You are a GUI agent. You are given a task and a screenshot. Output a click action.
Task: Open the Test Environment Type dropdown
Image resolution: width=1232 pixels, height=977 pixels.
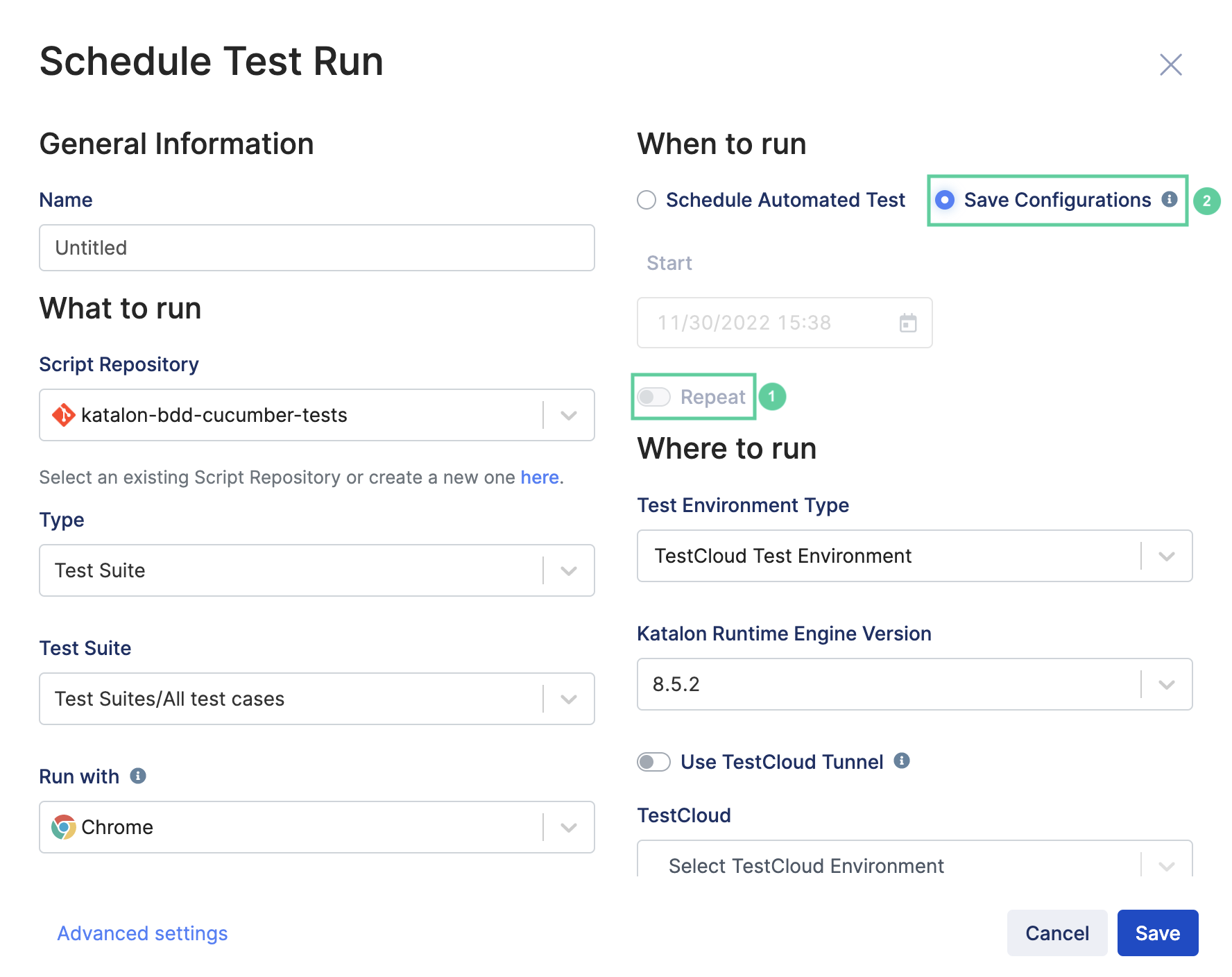point(1165,556)
